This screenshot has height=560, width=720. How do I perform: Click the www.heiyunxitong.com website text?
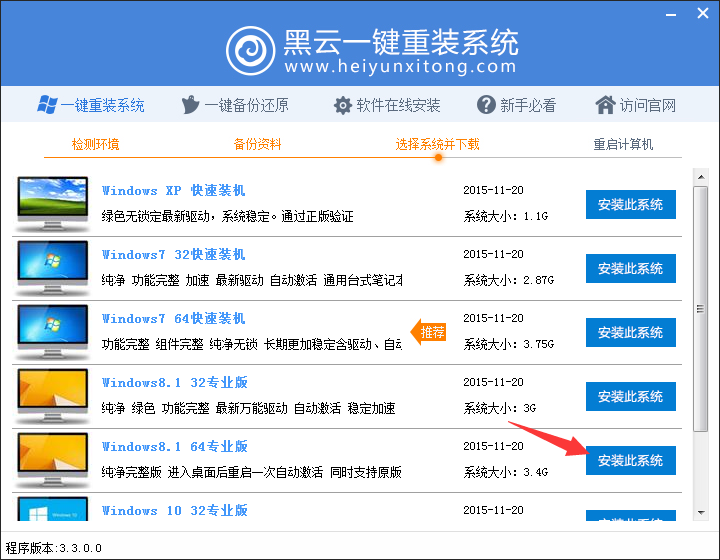(x=400, y=67)
